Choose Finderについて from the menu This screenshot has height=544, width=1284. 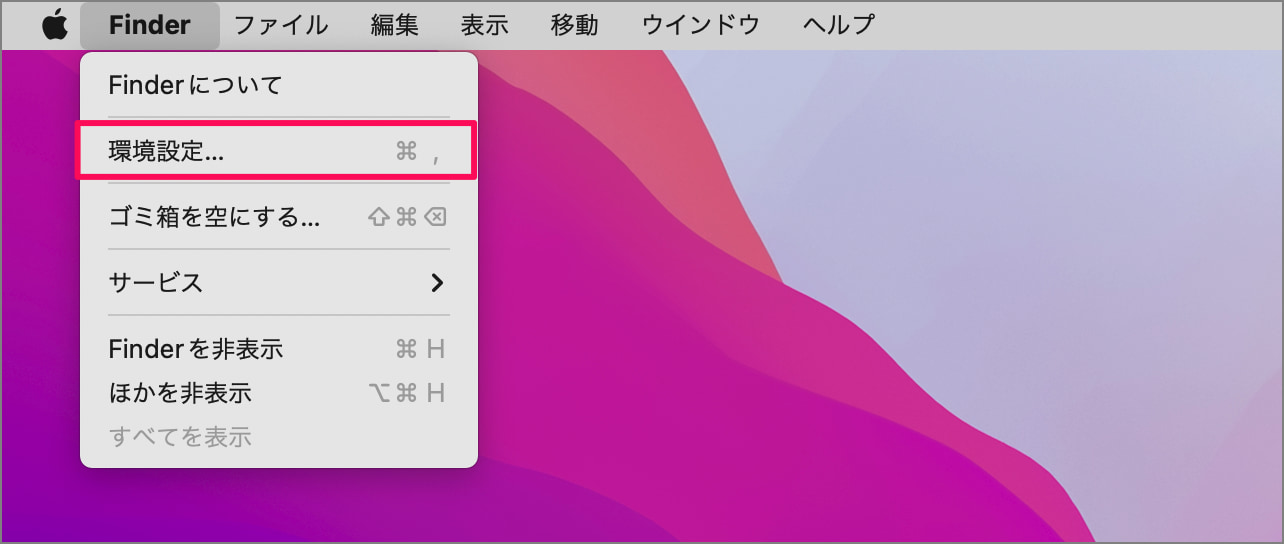pyautogui.click(x=279, y=85)
